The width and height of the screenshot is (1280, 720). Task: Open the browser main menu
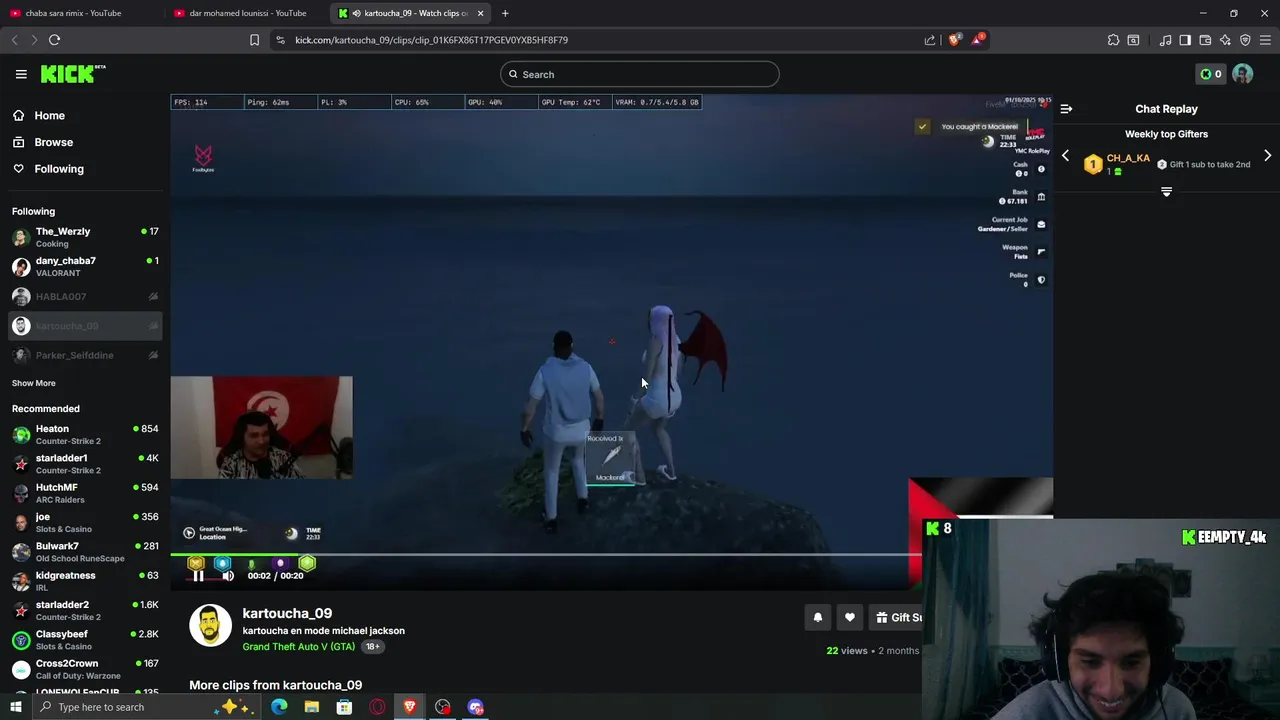pyautogui.click(x=1266, y=40)
